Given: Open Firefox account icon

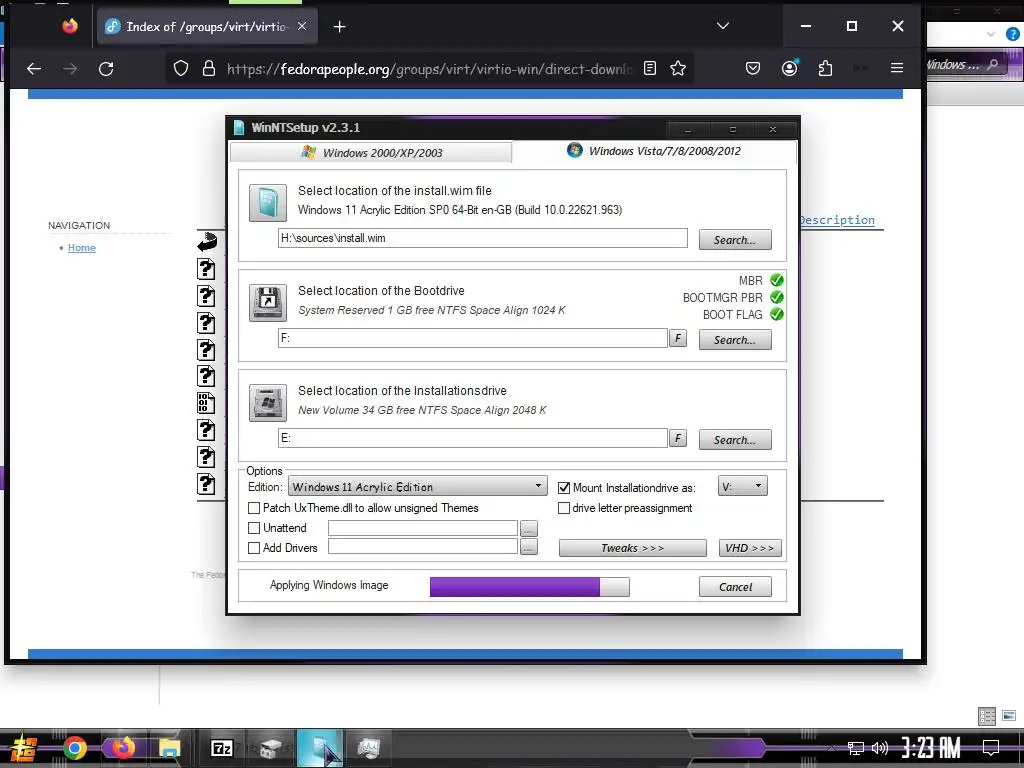Looking at the screenshot, I should [790, 68].
